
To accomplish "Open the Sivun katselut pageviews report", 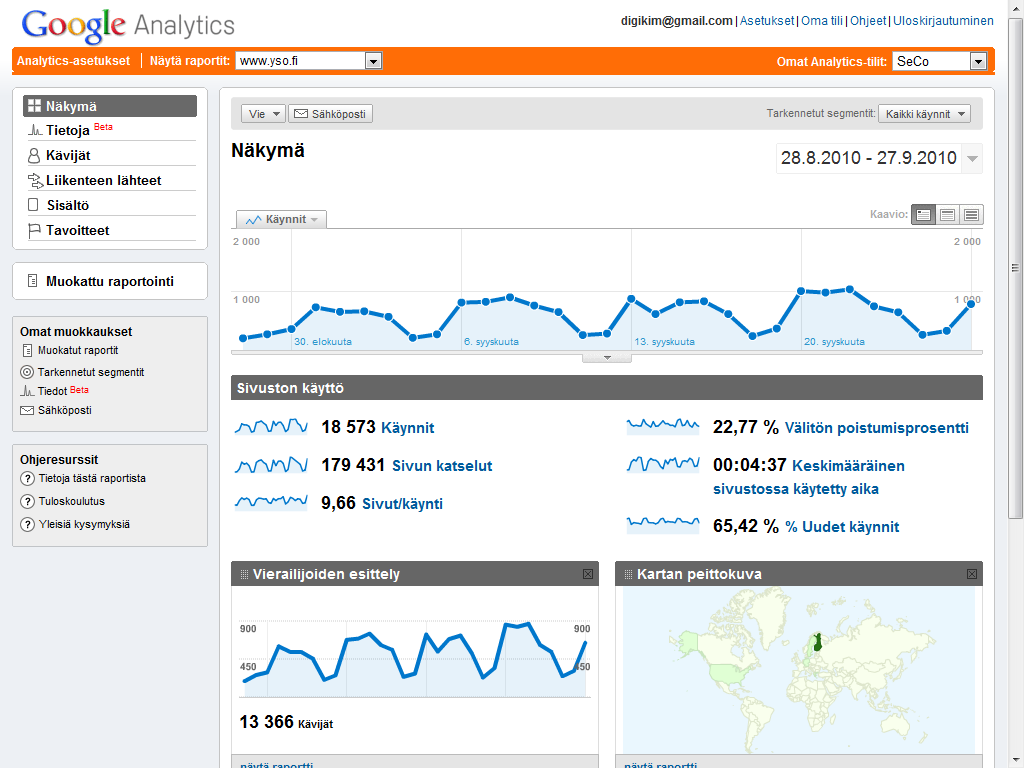I will click(x=442, y=466).
